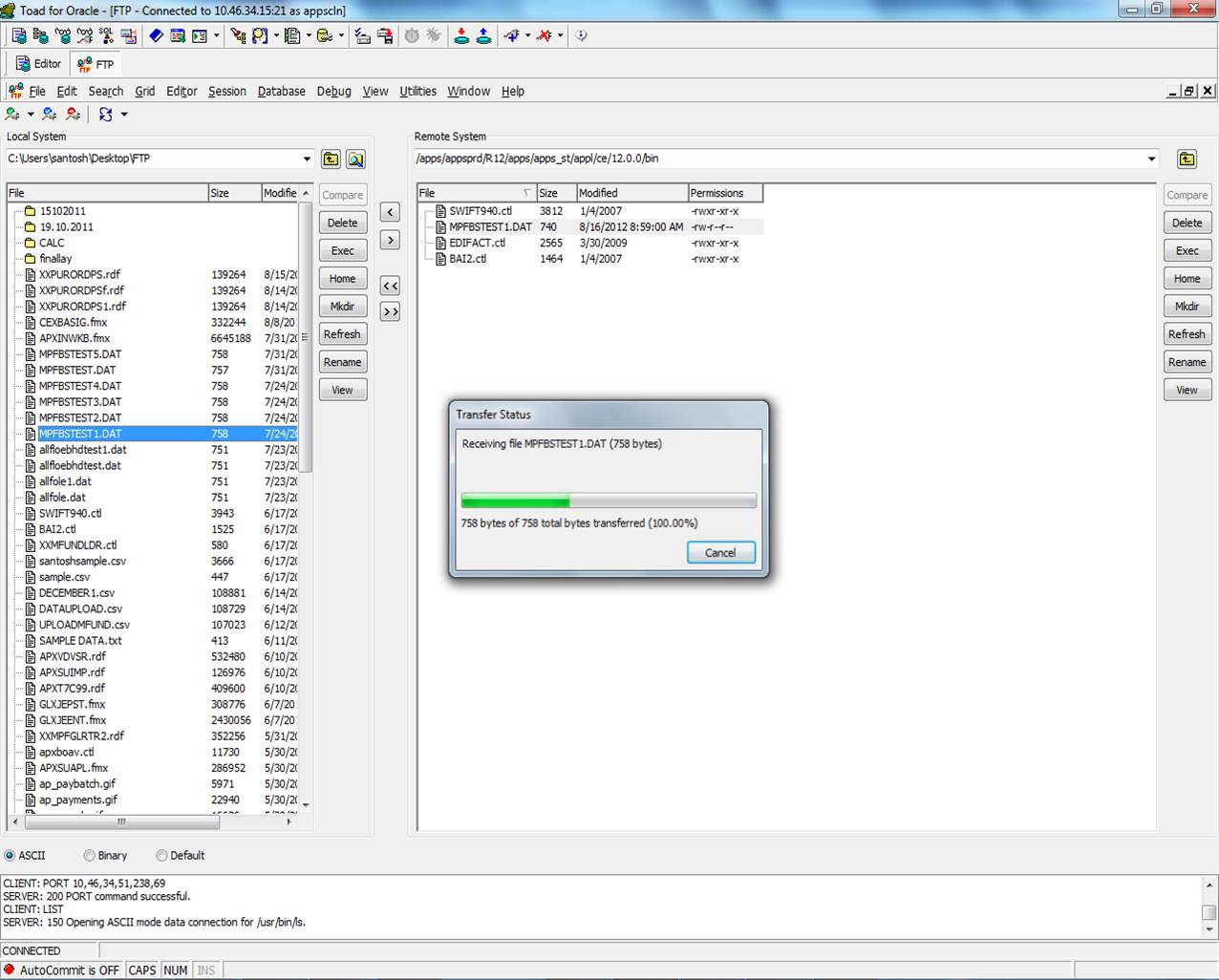Image resolution: width=1219 pixels, height=980 pixels.
Task: Refresh connection using circular arrows icon
Action: [x=105, y=114]
